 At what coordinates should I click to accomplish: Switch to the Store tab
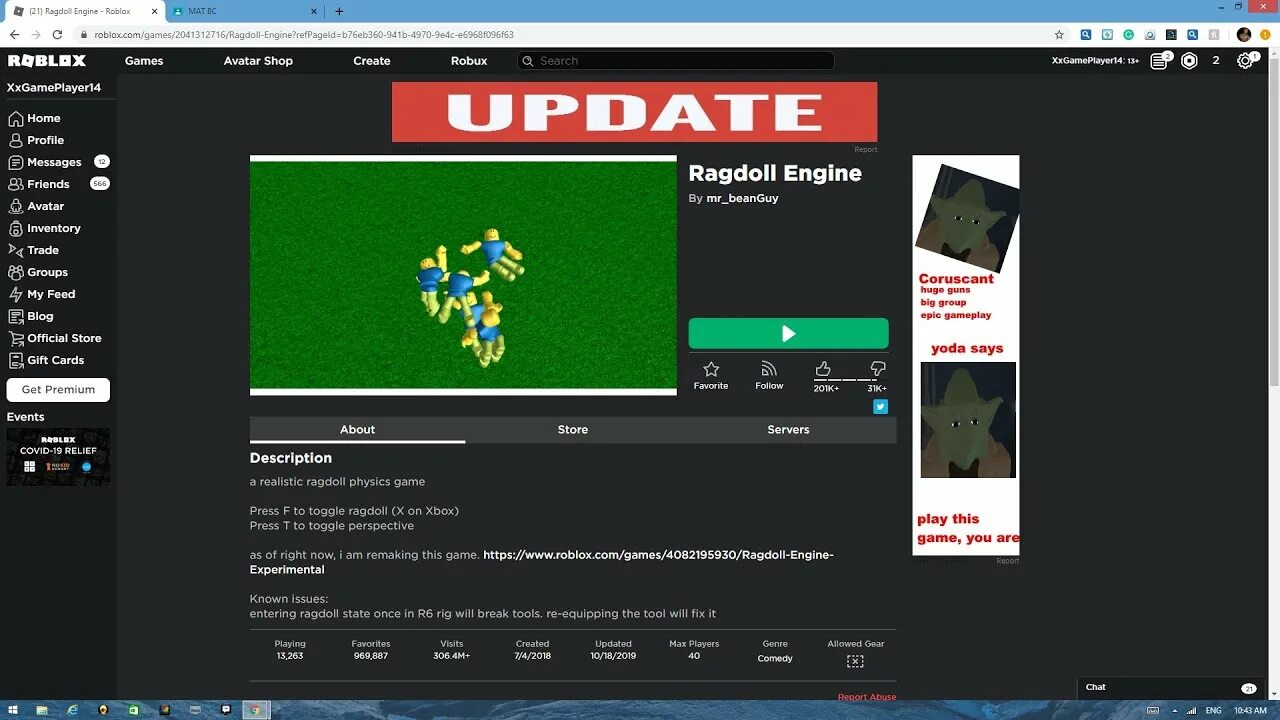[x=573, y=430]
